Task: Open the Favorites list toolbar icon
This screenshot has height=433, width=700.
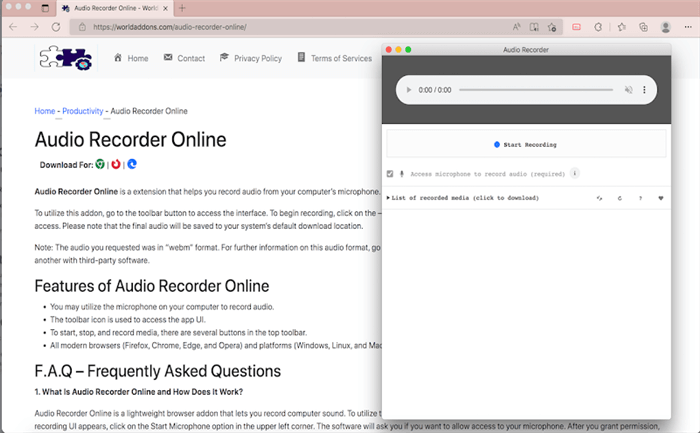Action: (622, 27)
